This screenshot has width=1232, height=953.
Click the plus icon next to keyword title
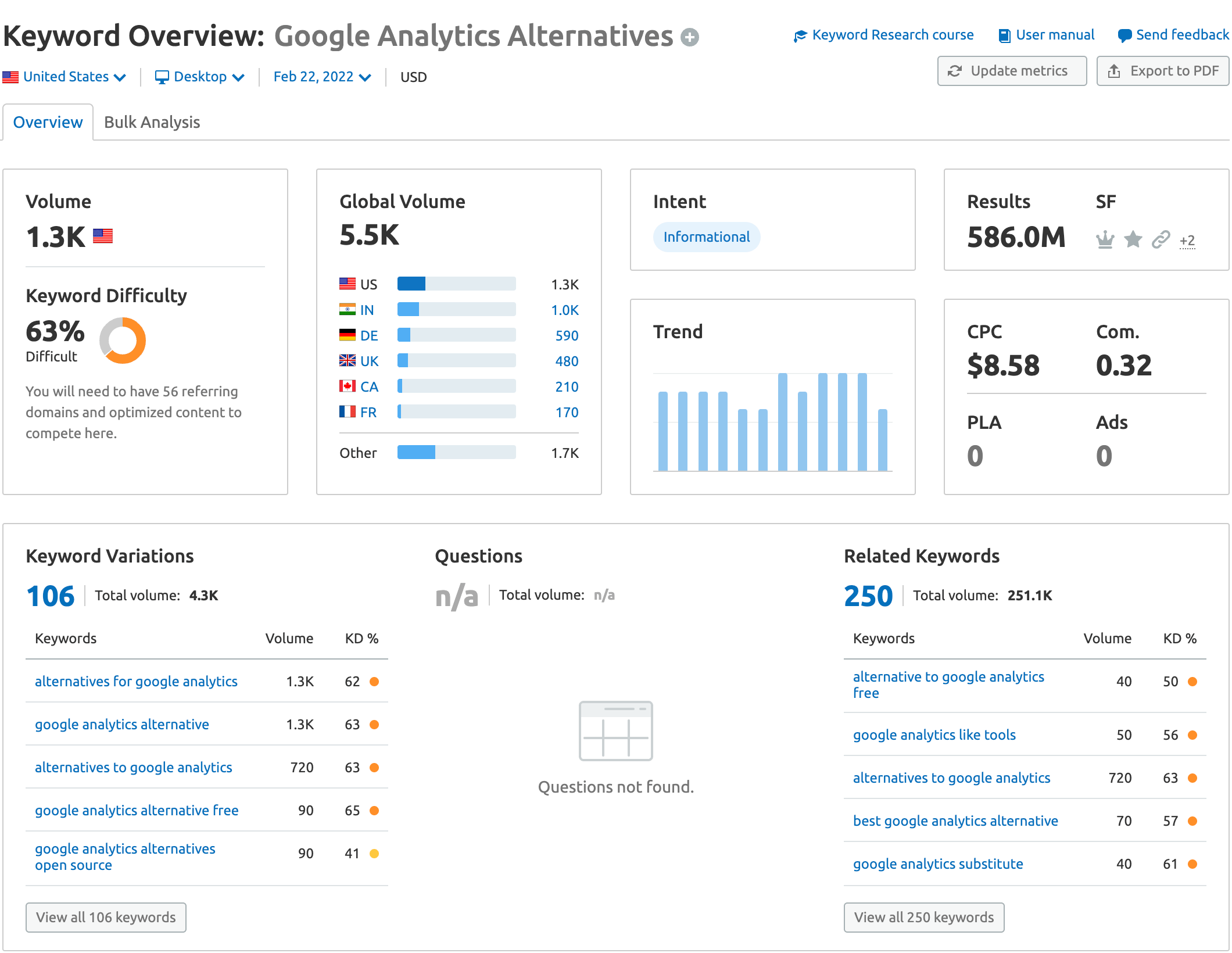690,37
